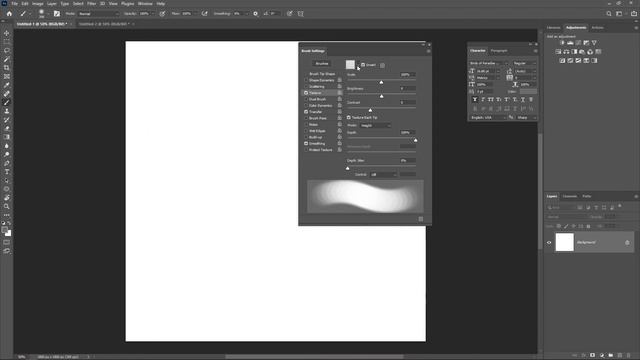Select the Horizontal Type tool

click(x=7, y=172)
